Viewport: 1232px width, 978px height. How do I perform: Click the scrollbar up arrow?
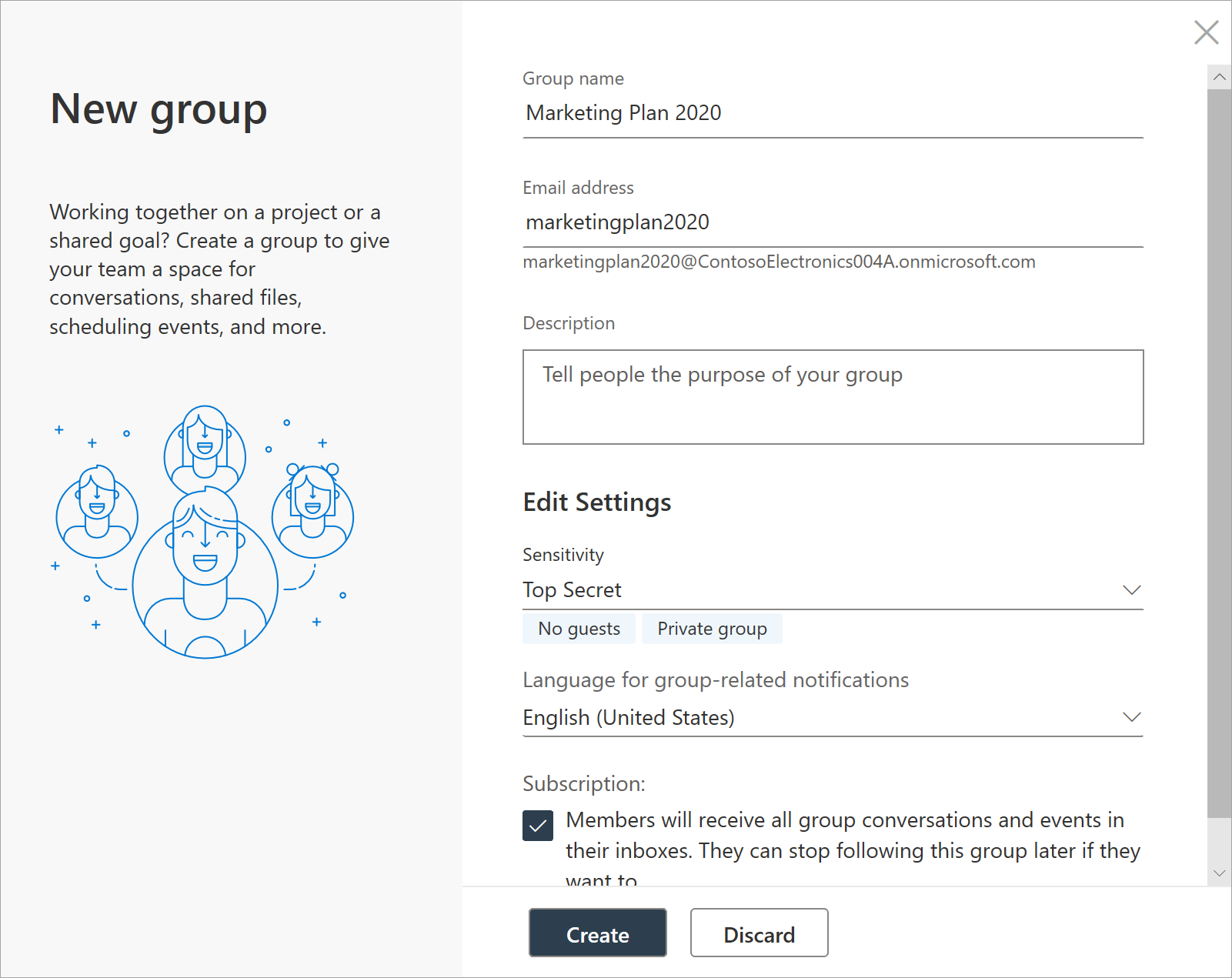1219,76
